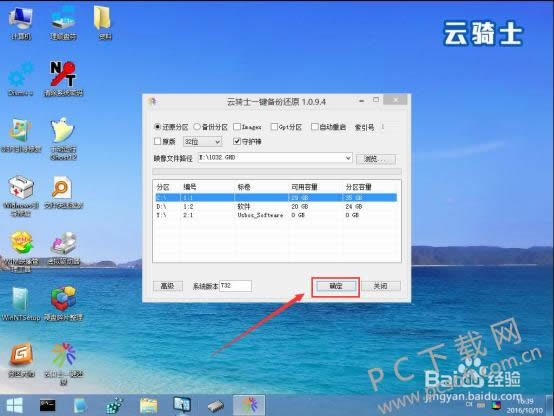554x416 pixels.
Task: Click the 系统版本 input field
Action: 236,286
